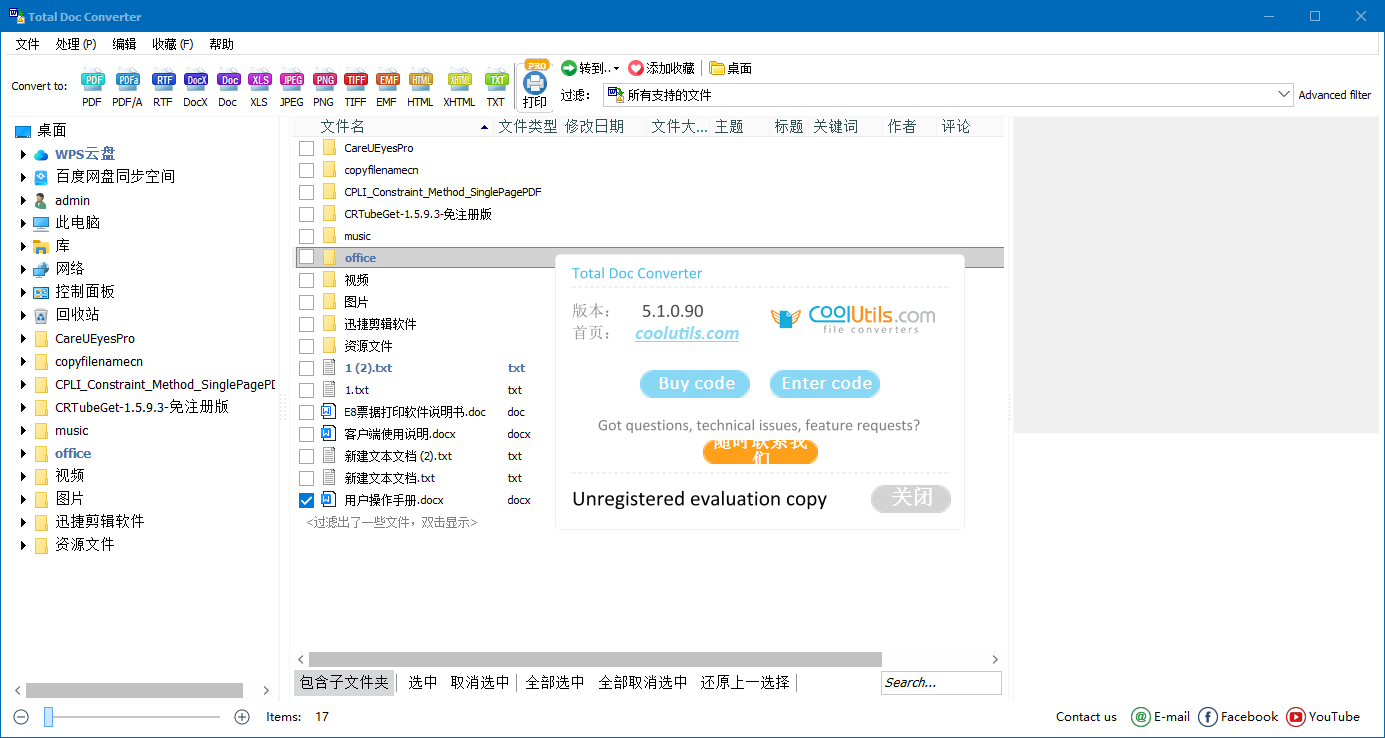Select WPS云盘 cloud icon in tree
The width and height of the screenshot is (1385, 738).
tap(41, 154)
